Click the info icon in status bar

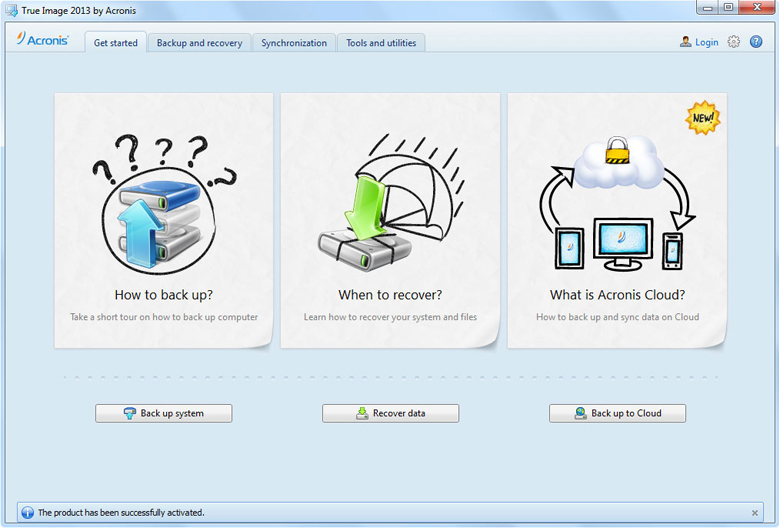coord(27,513)
